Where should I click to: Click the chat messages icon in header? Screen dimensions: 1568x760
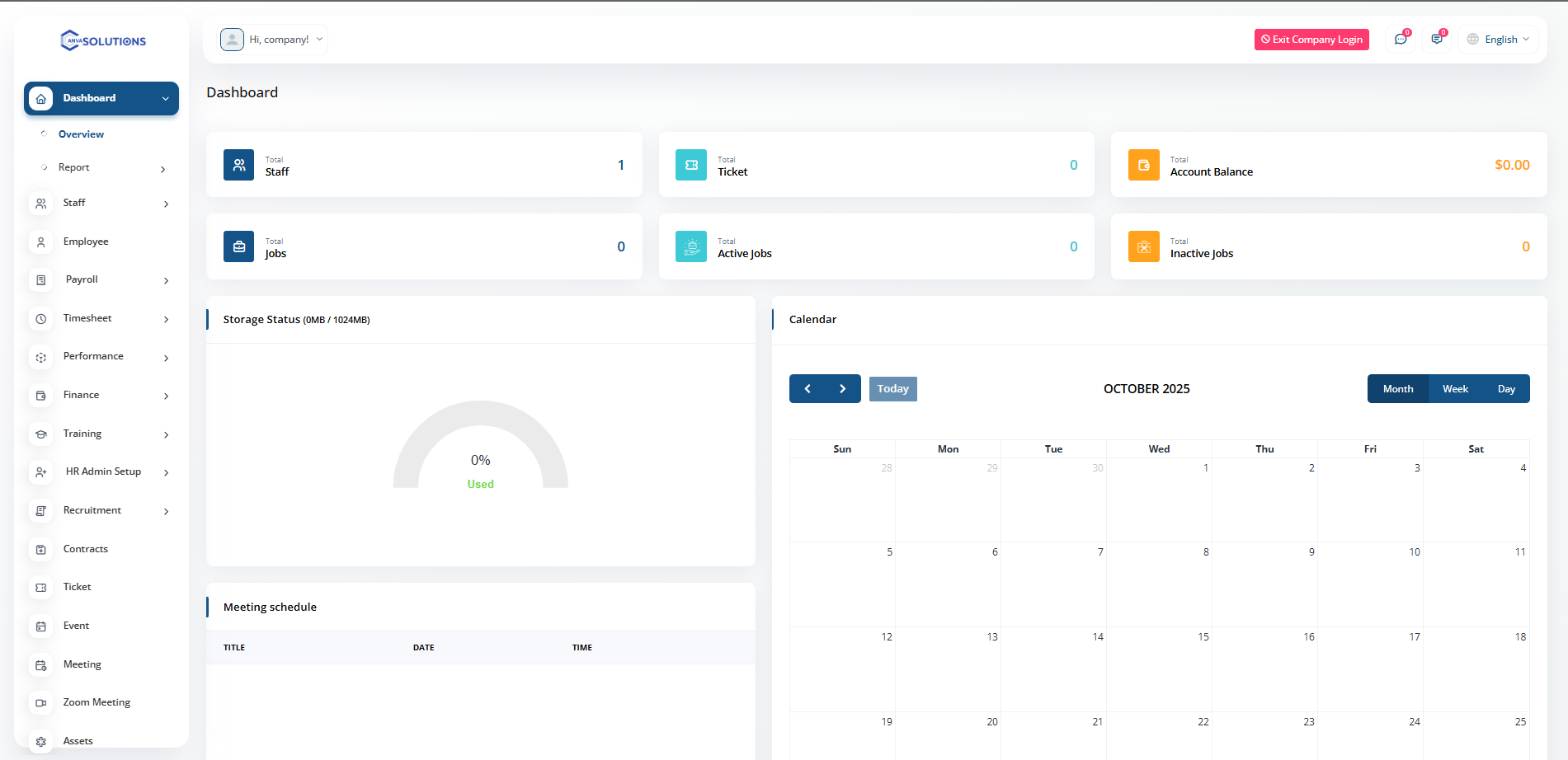coord(1401,40)
